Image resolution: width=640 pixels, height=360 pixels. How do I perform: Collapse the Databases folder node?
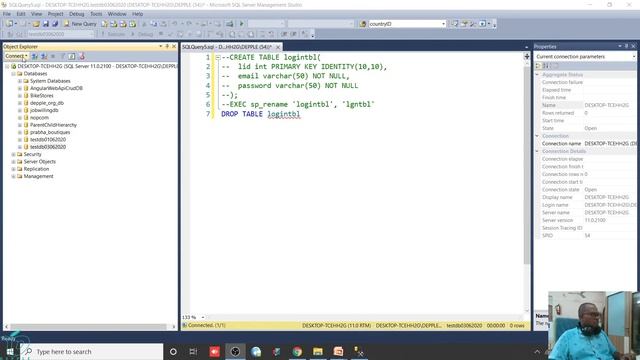(13, 73)
